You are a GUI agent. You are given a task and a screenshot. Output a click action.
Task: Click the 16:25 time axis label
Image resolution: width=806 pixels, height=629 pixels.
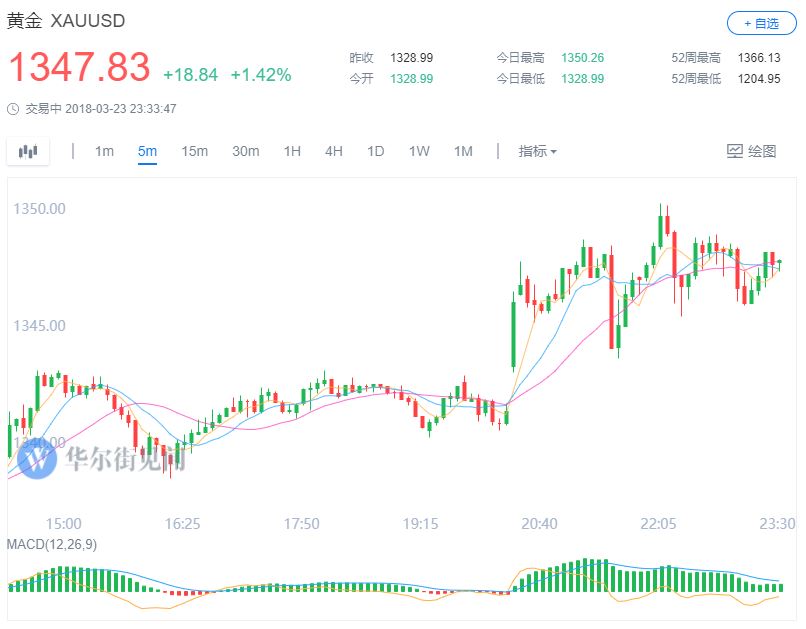[x=182, y=524]
